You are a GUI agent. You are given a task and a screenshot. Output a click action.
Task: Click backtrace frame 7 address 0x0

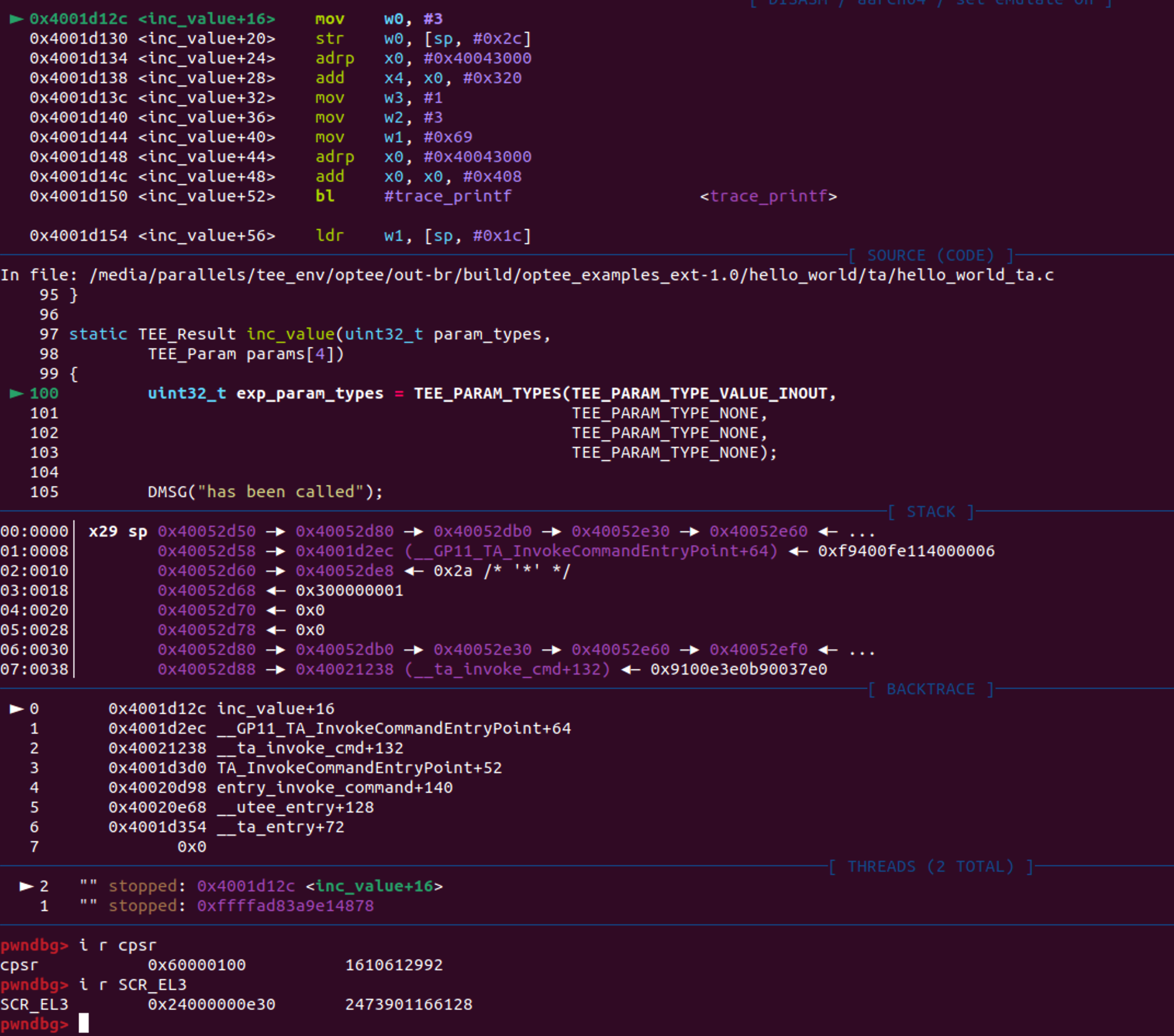click(192, 847)
